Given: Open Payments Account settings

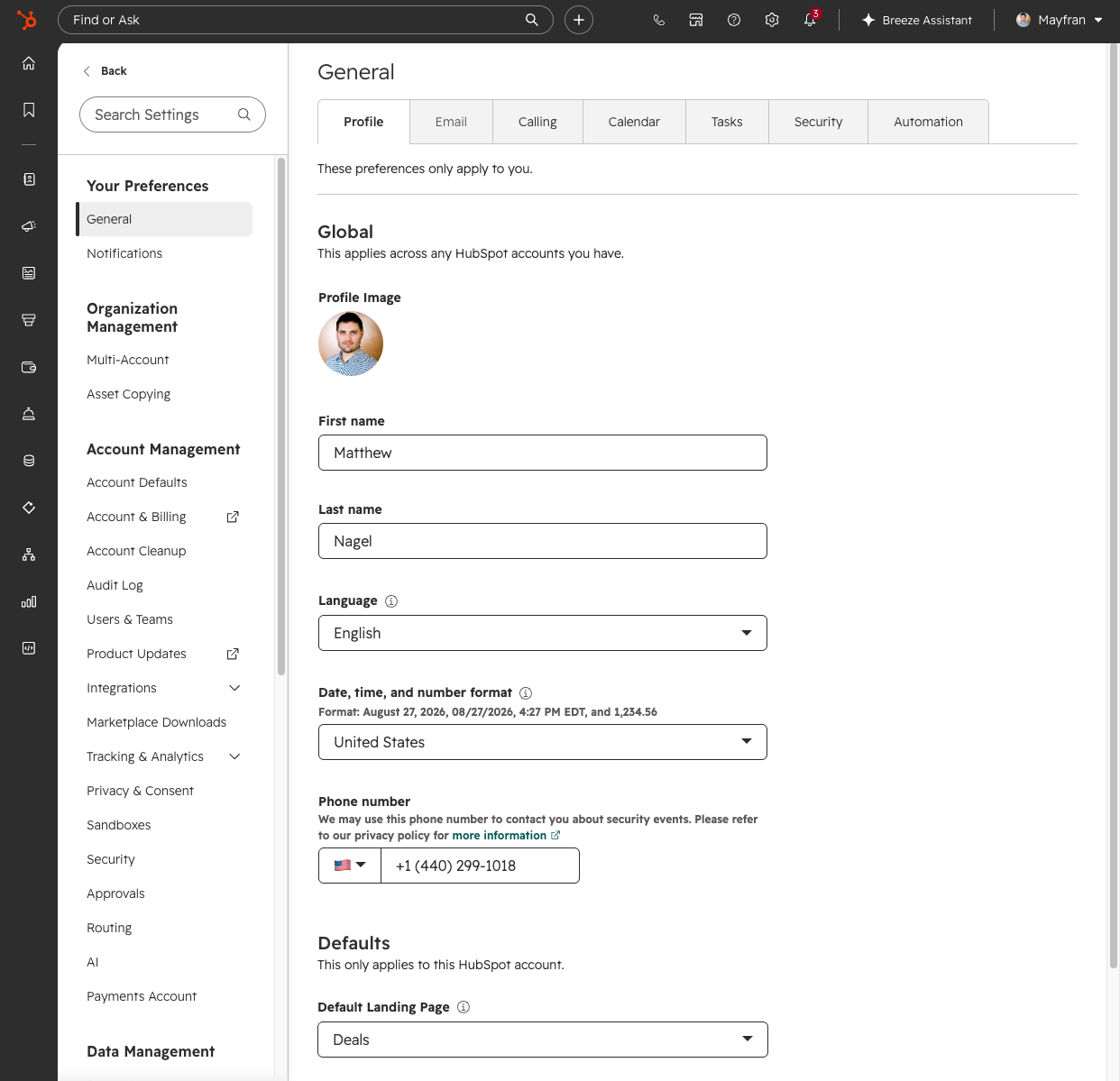Looking at the screenshot, I should 142,996.
